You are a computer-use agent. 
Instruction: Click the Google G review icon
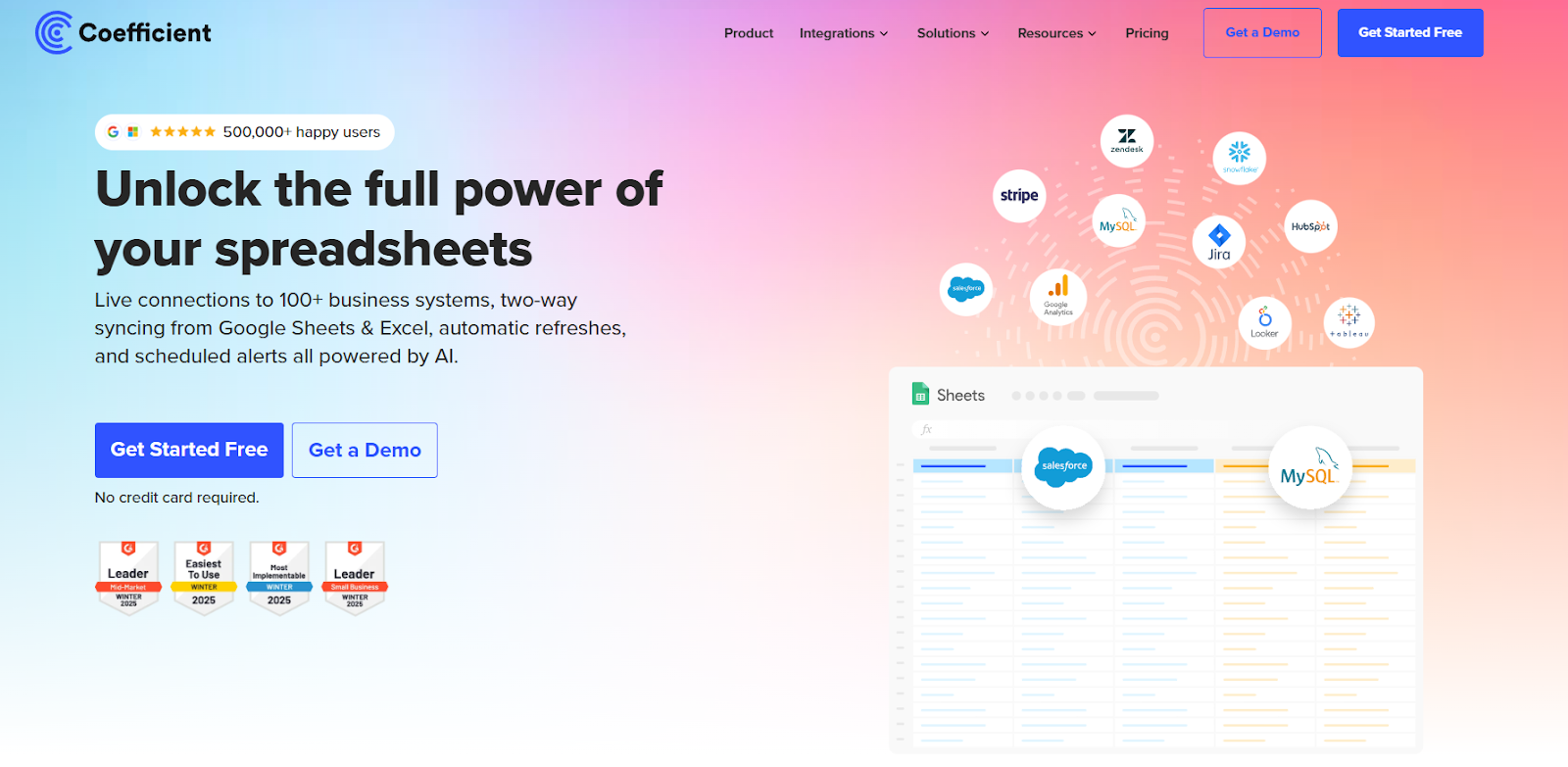click(113, 132)
